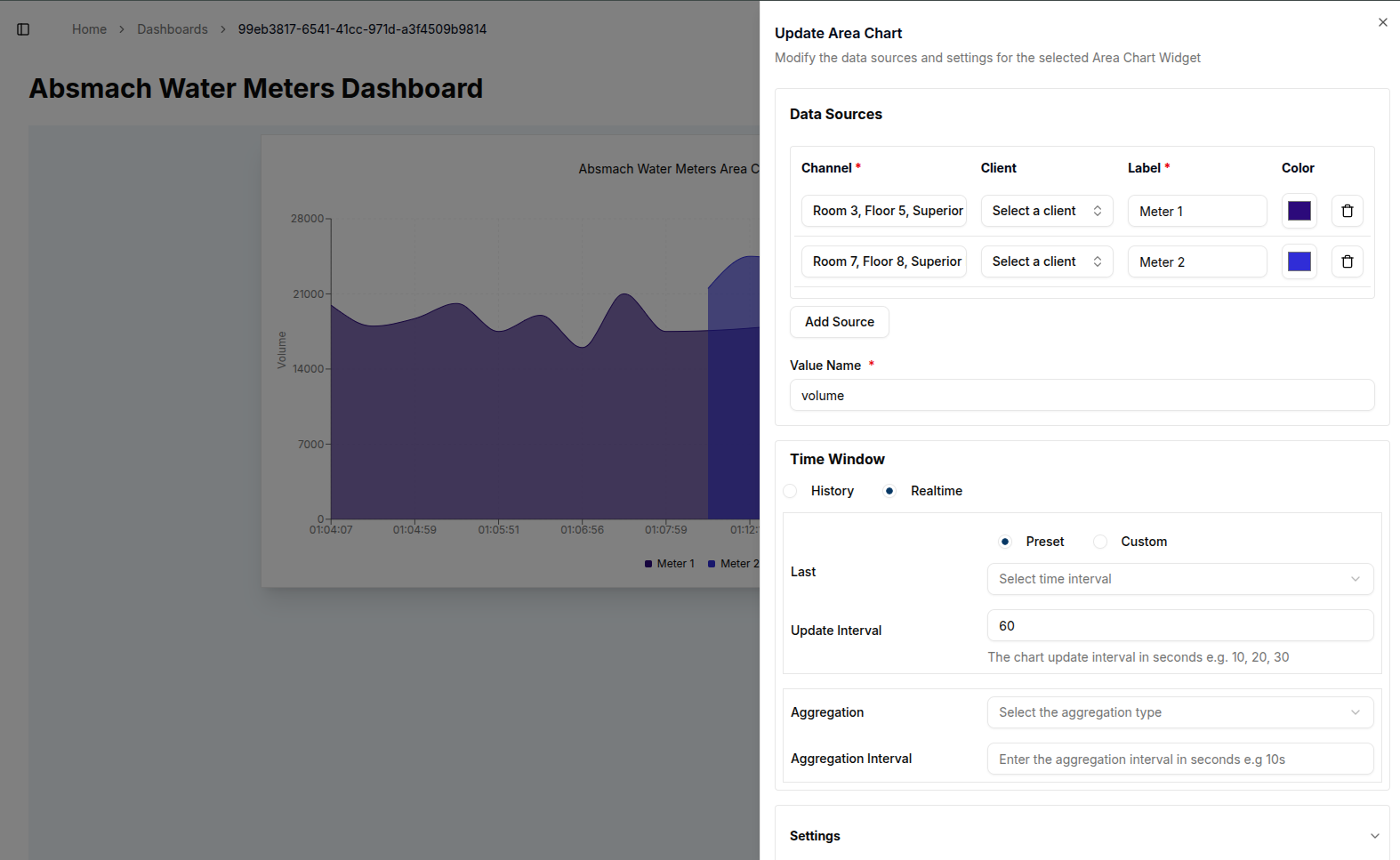
Task: Select the Realtime time window option
Action: [889, 491]
